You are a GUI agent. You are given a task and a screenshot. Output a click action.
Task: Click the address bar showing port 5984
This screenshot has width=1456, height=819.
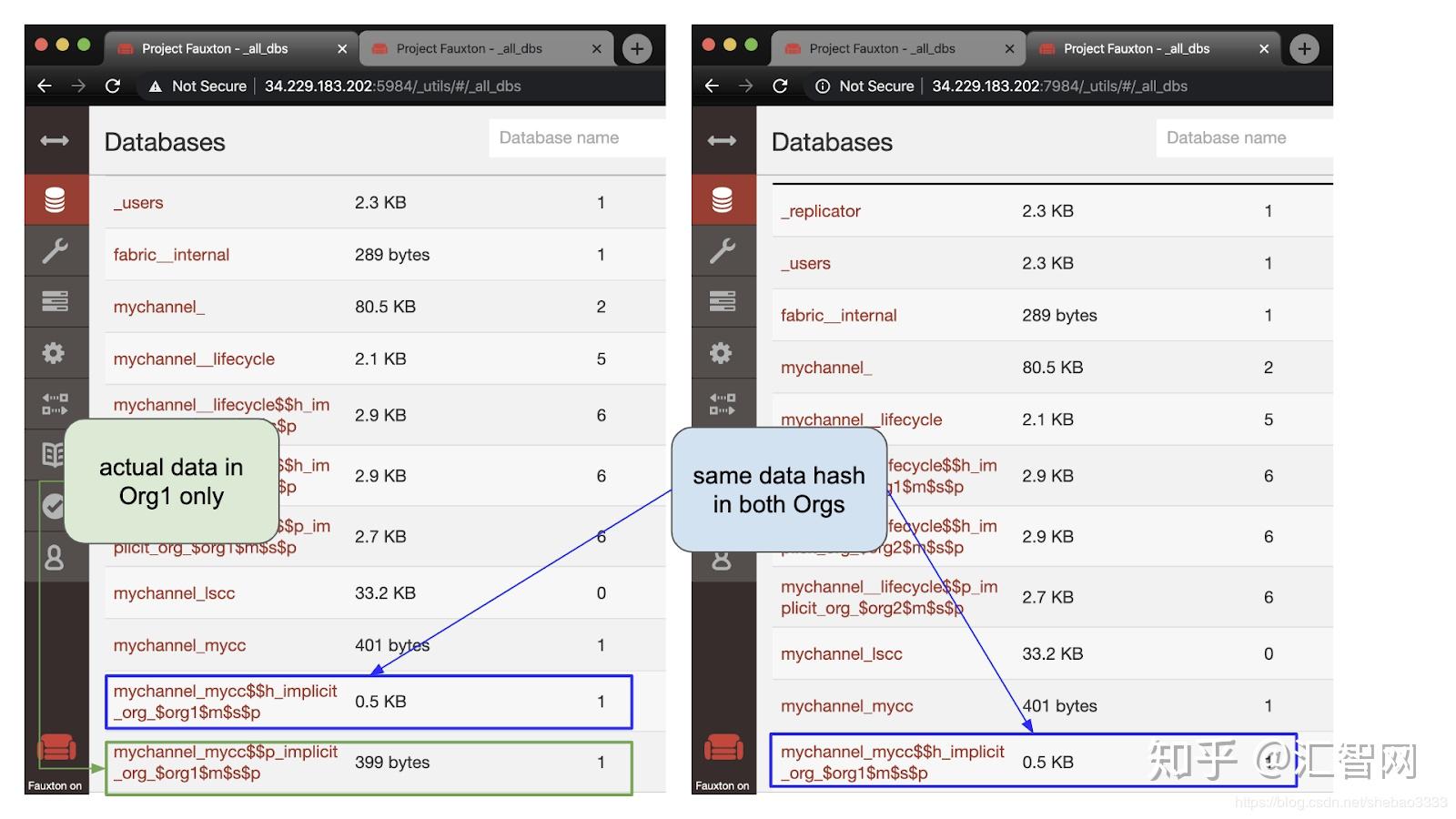pyautogui.click(x=392, y=86)
